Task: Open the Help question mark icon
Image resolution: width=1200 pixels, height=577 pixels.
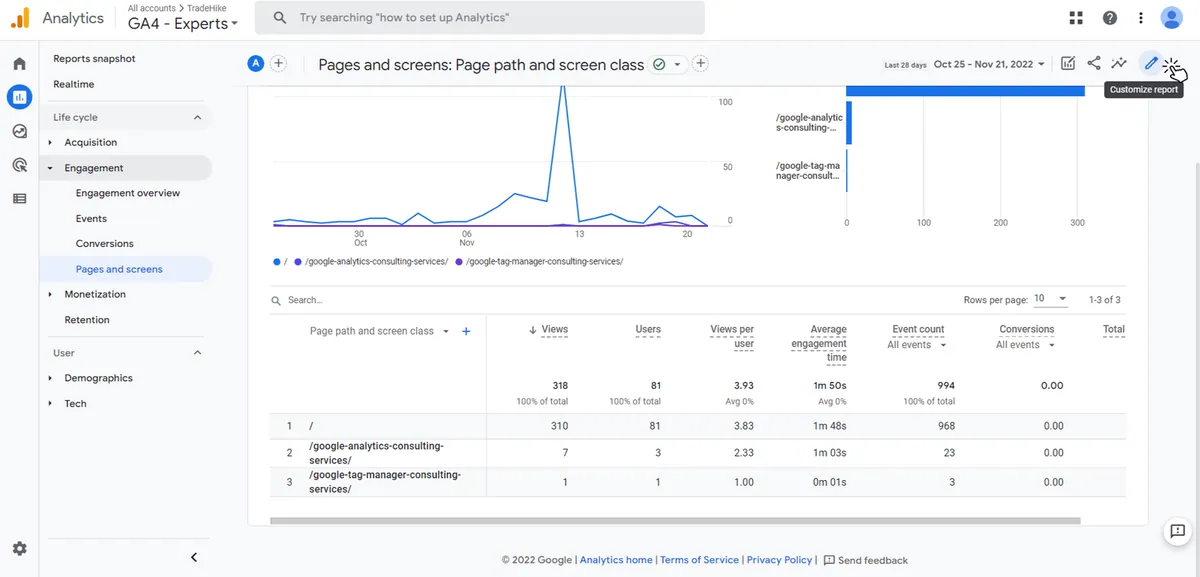Action: pyautogui.click(x=1109, y=18)
